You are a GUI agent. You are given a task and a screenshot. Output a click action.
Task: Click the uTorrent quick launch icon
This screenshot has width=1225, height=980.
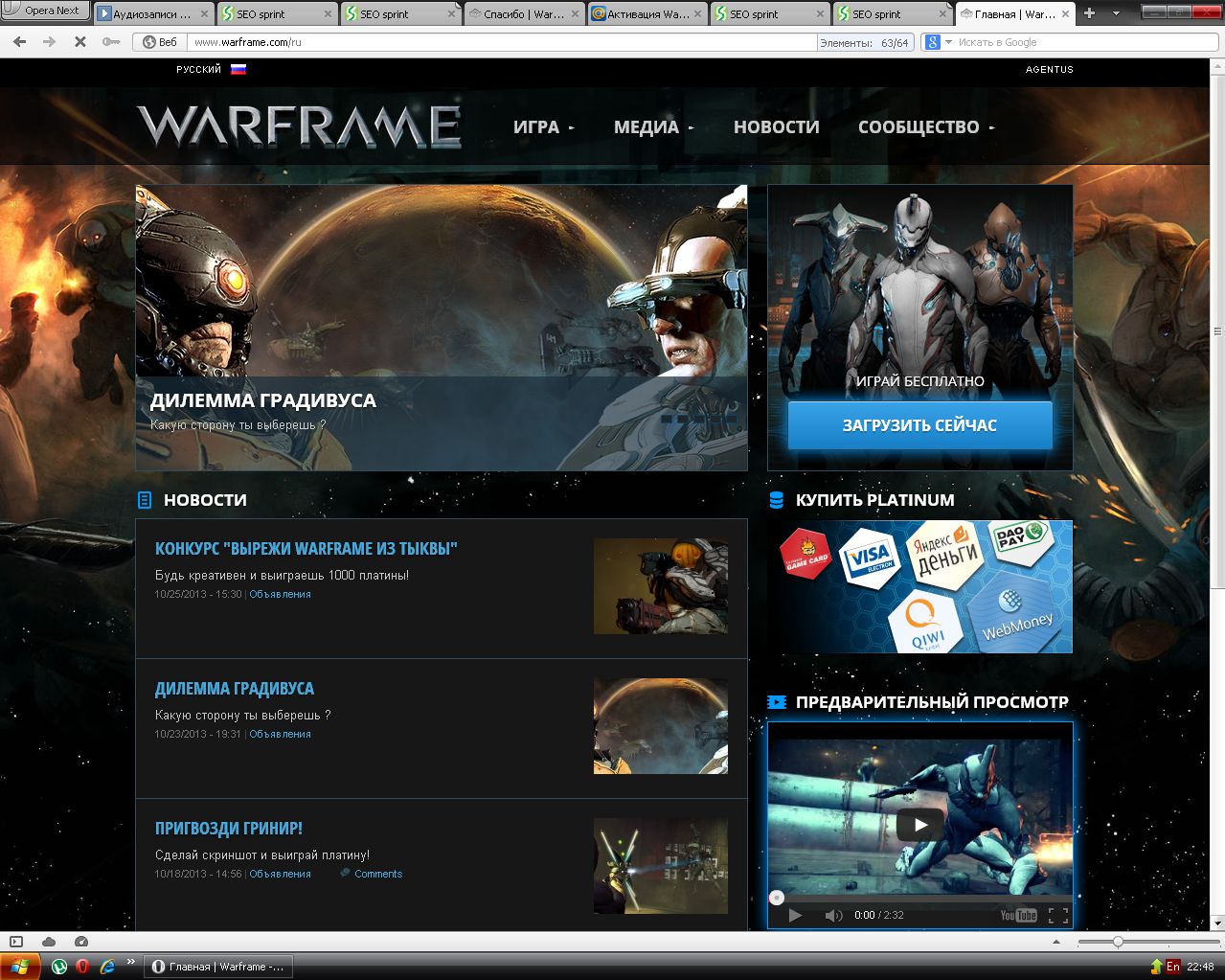coord(59,967)
